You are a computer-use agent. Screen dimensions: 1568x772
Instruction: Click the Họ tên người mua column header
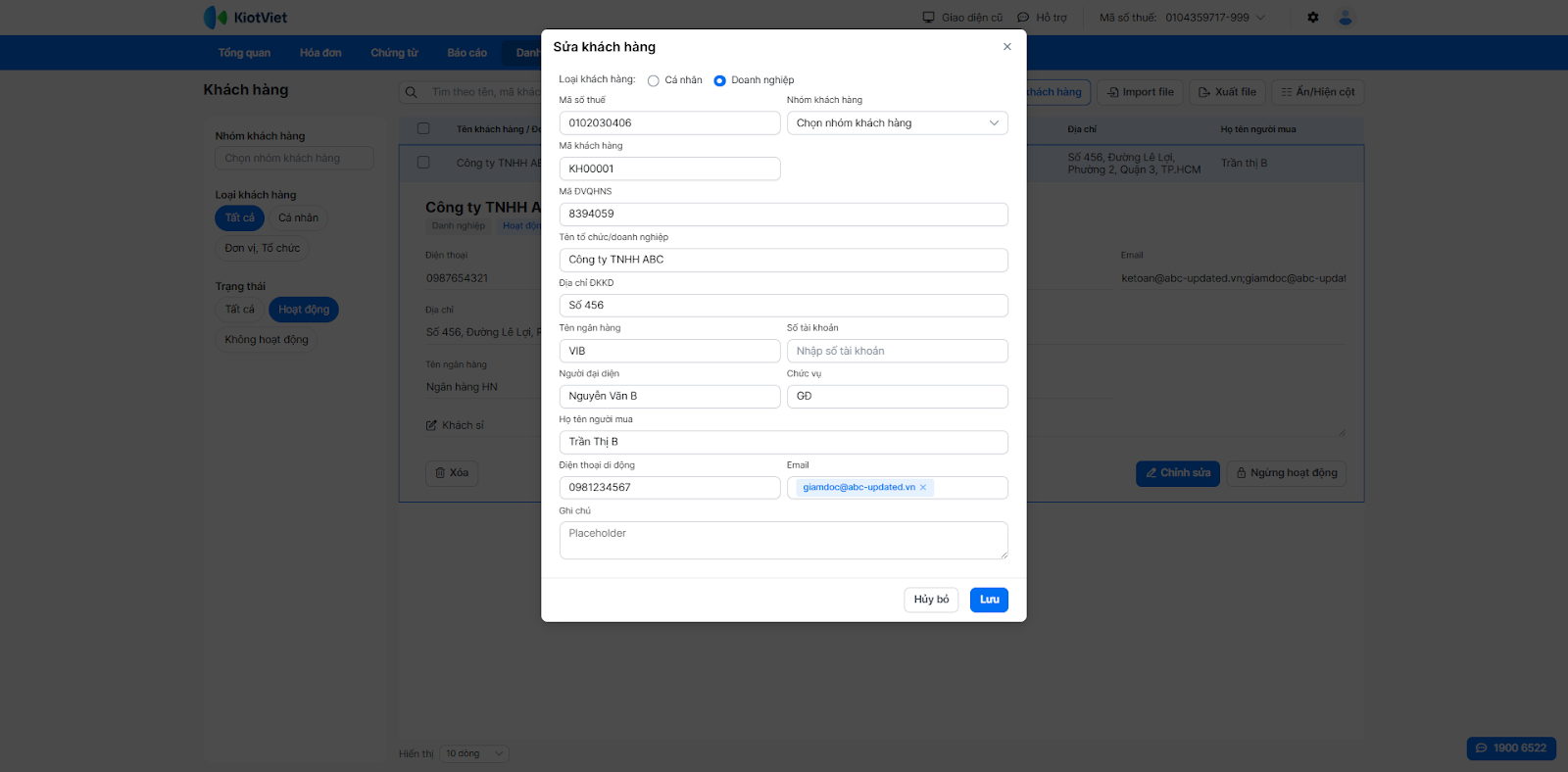[1258, 129]
